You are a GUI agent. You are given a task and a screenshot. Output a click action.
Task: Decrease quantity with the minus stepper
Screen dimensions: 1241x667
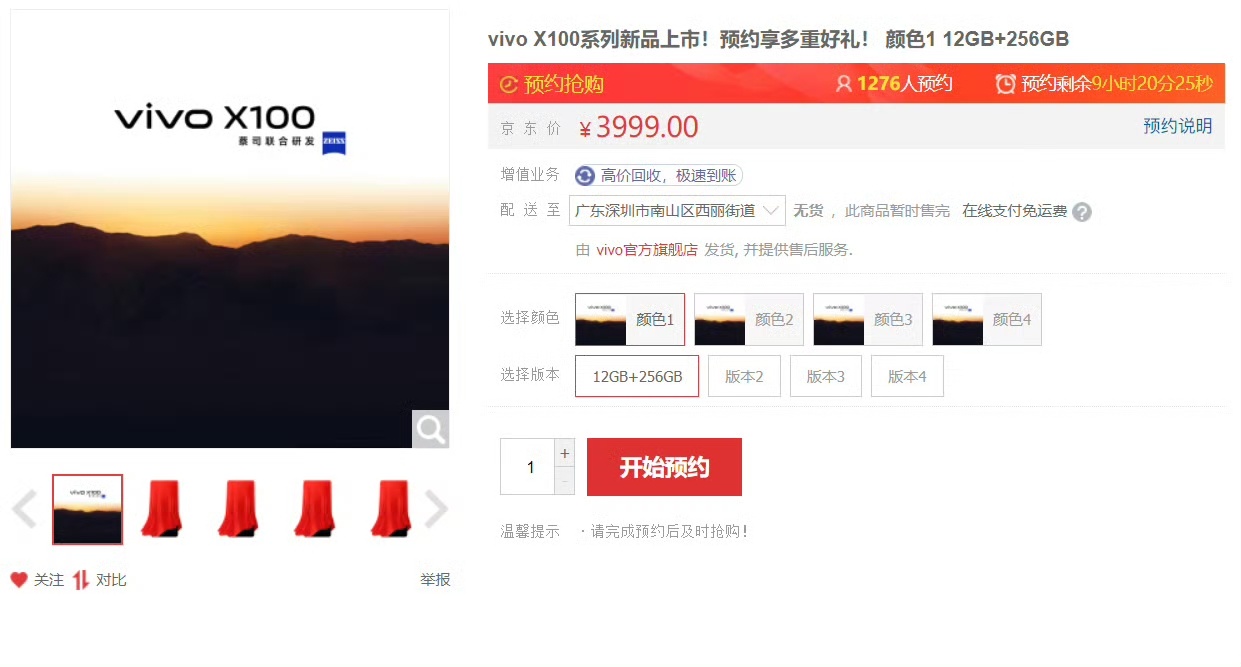(x=565, y=481)
